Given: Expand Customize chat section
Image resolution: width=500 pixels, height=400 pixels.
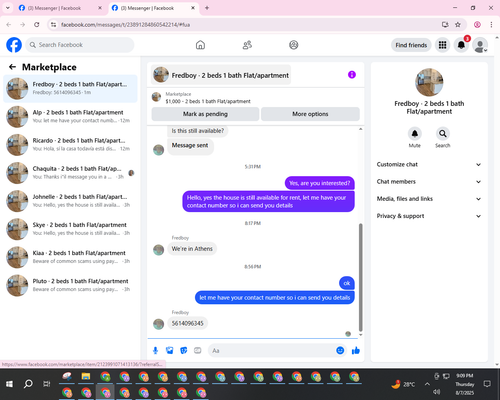Looking at the screenshot, I should coord(429,165).
